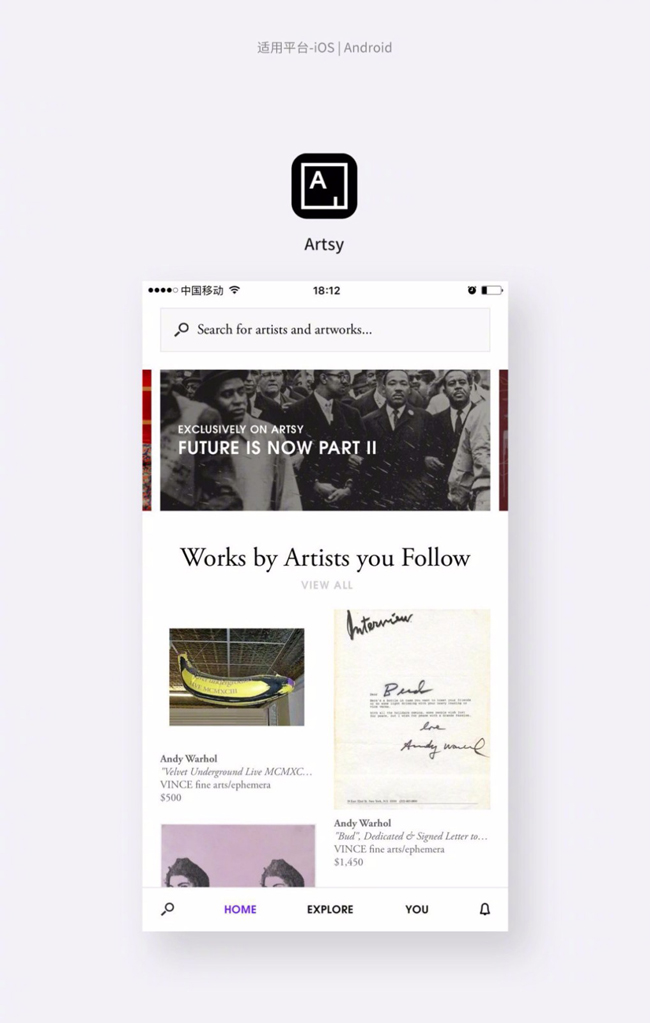The height and width of the screenshot is (1023, 650).
Task: Open search from bottom bar magnifier icon
Action: pyautogui.click(x=168, y=909)
